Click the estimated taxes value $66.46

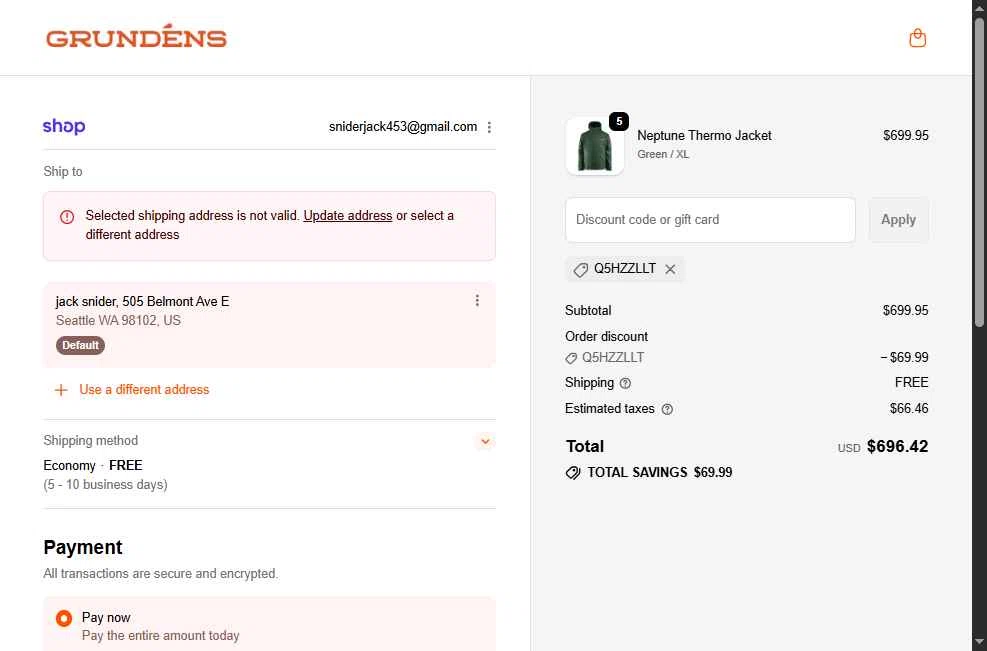[909, 409]
